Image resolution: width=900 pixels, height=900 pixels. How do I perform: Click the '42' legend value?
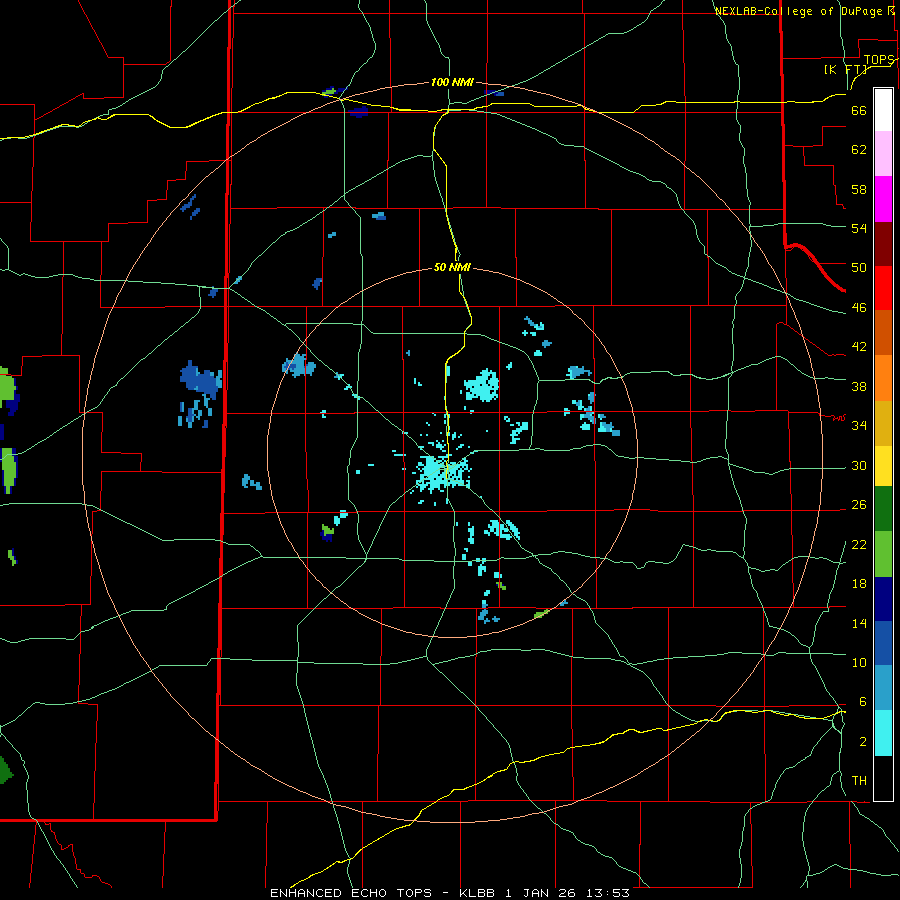pyautogui.click(x=859, y=347)
